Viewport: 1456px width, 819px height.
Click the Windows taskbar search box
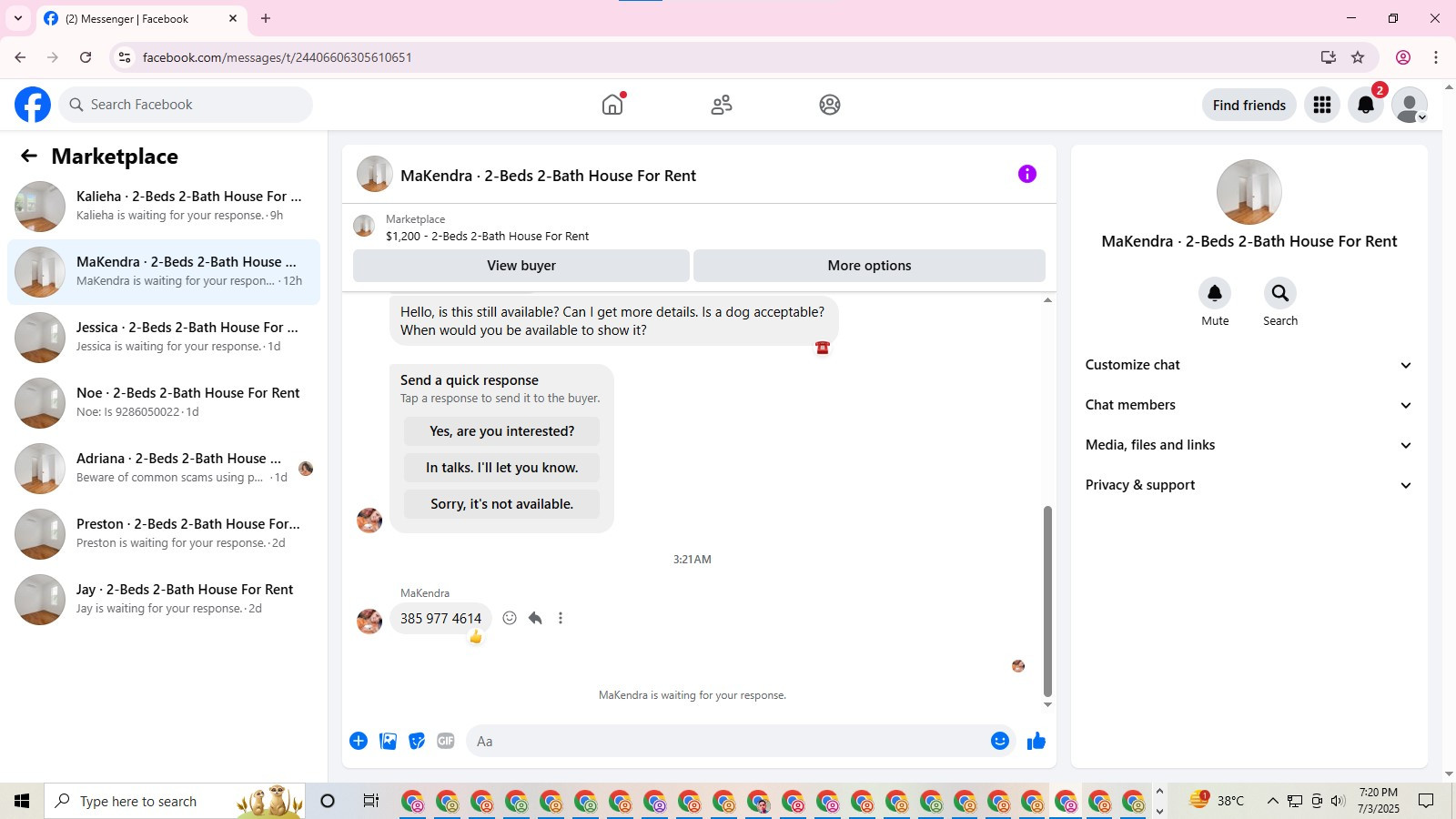[x=175, y=801]
